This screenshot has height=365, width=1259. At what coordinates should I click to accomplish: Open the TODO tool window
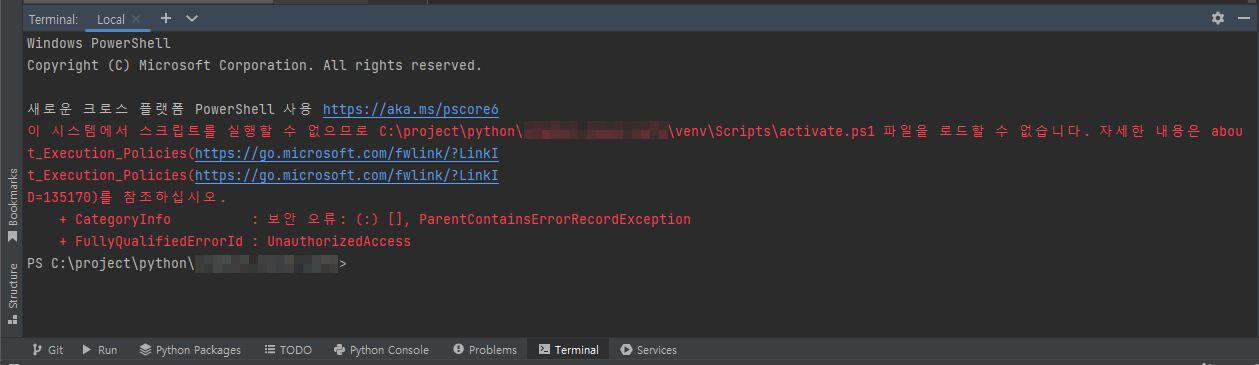pos(288,350)
